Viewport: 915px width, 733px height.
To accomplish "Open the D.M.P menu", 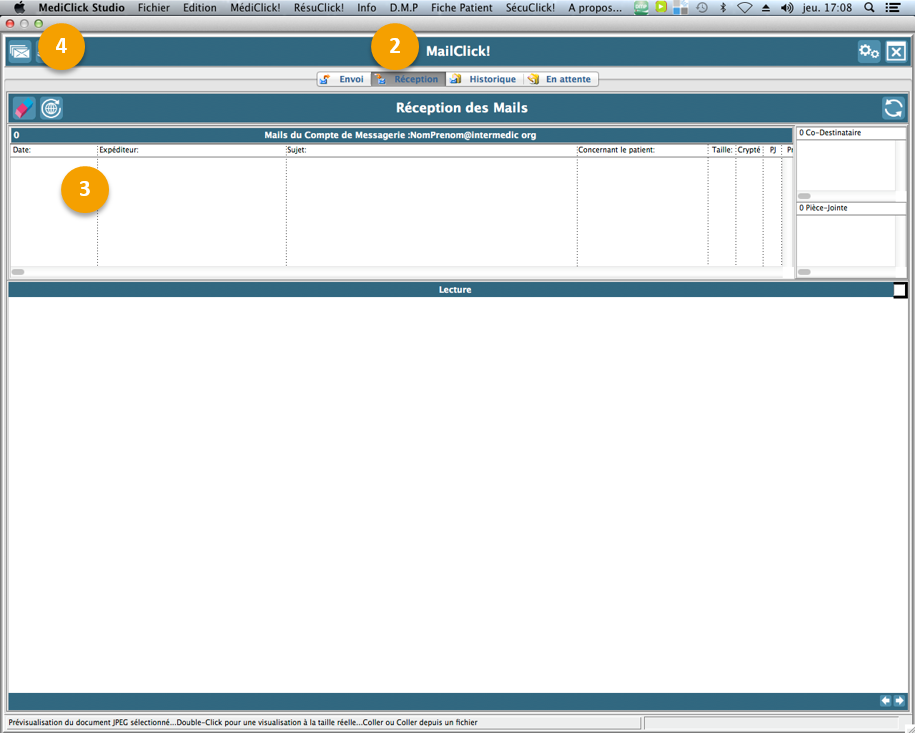I will coord(403,7).
